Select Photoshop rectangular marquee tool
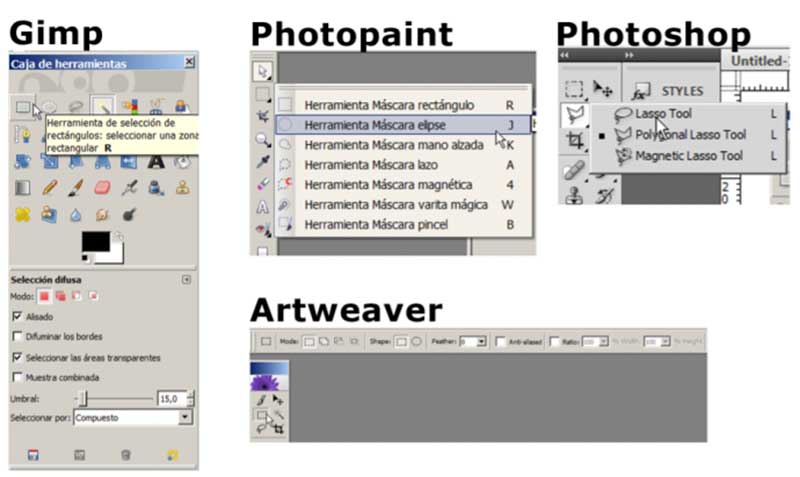This screenshot has width=800, height=477. [x=574, y=89]
